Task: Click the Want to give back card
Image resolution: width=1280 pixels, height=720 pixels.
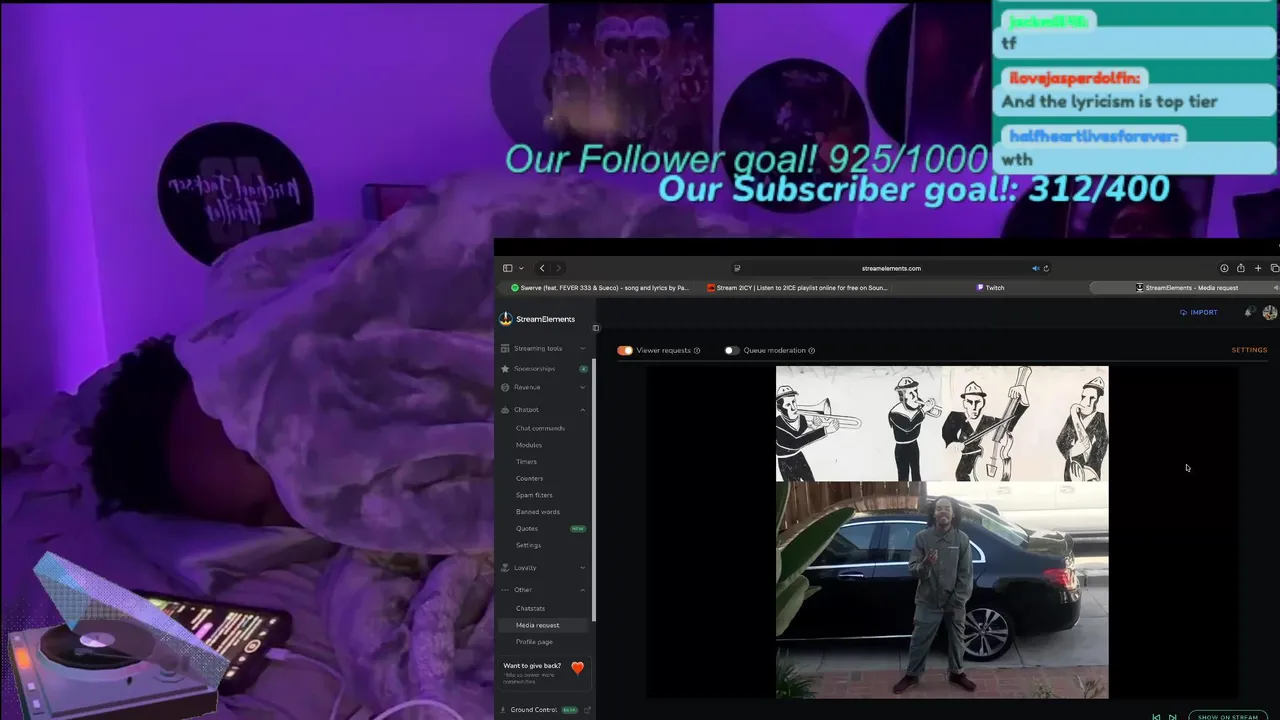Action: pos(545,672)
